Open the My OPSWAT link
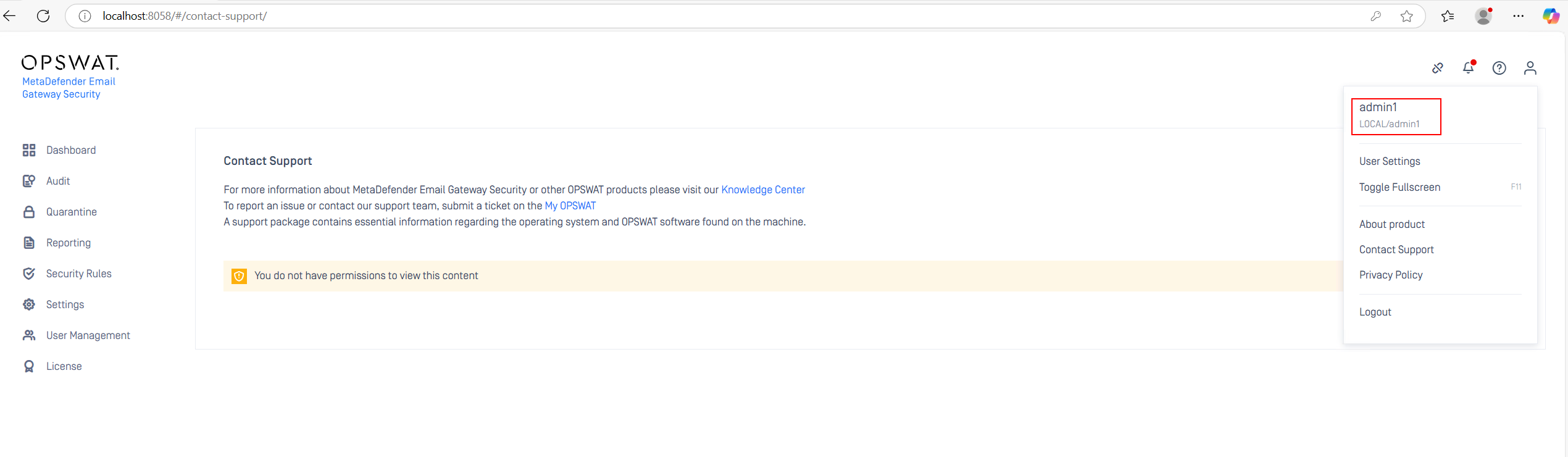 pyautogui.click(x=570, y=206)
